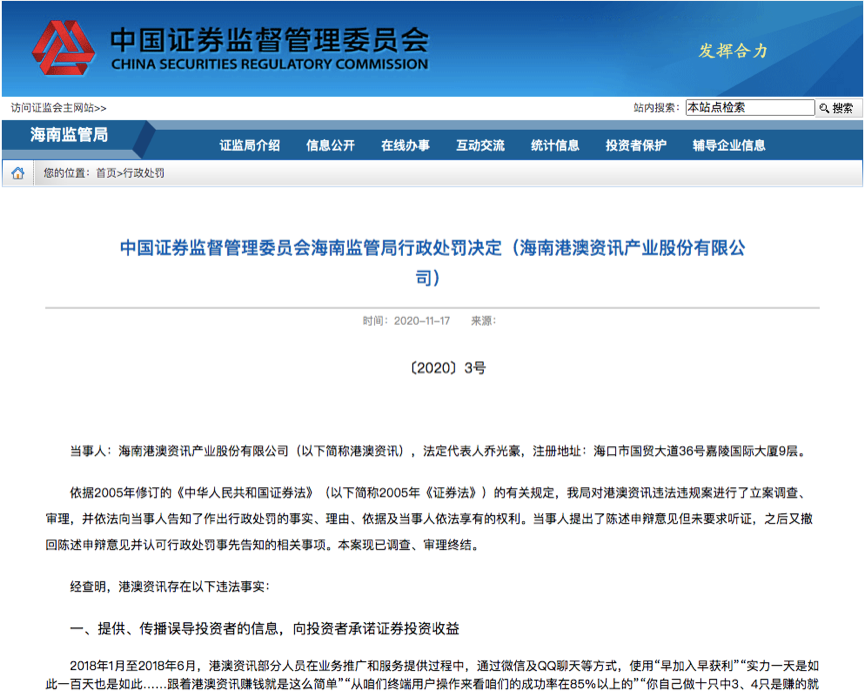This screenshot has height=691, width=864.
Task: Open the 统计信息 menu
Action: click(x=555, y=145)
